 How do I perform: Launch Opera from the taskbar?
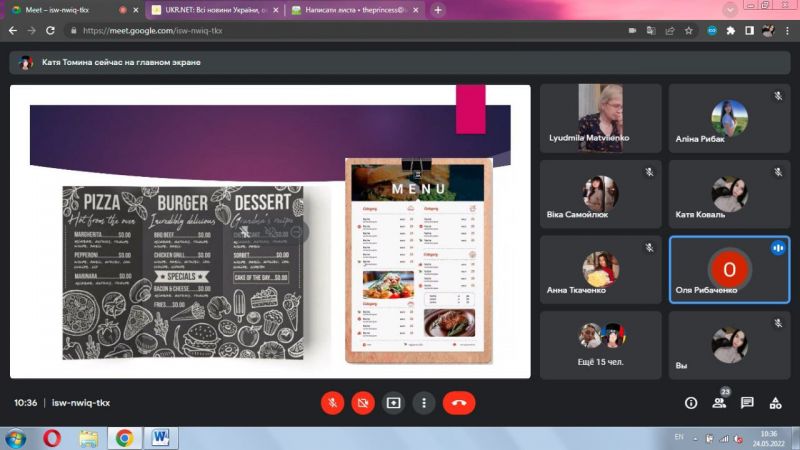52,438
